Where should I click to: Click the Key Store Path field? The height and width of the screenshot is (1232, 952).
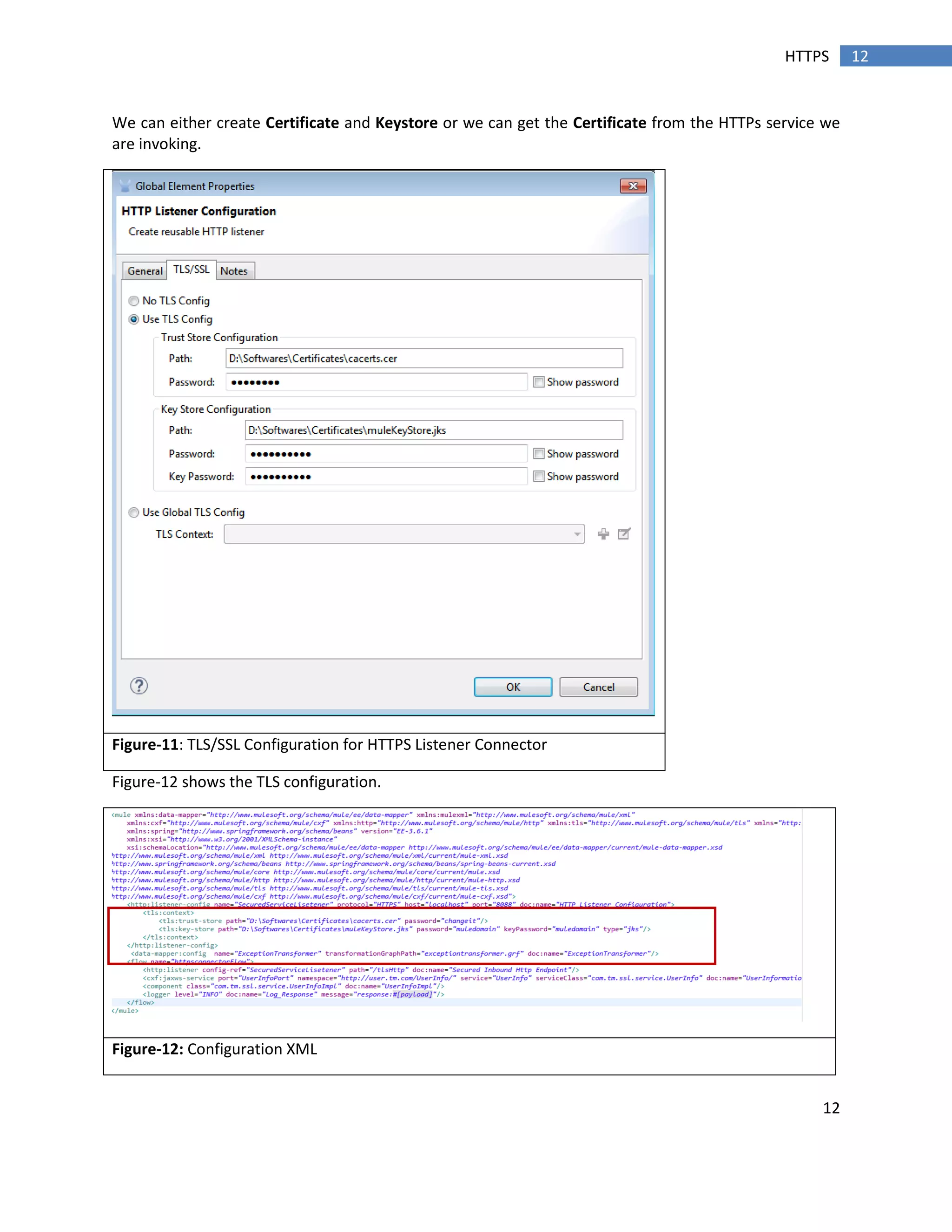point(434,430)
